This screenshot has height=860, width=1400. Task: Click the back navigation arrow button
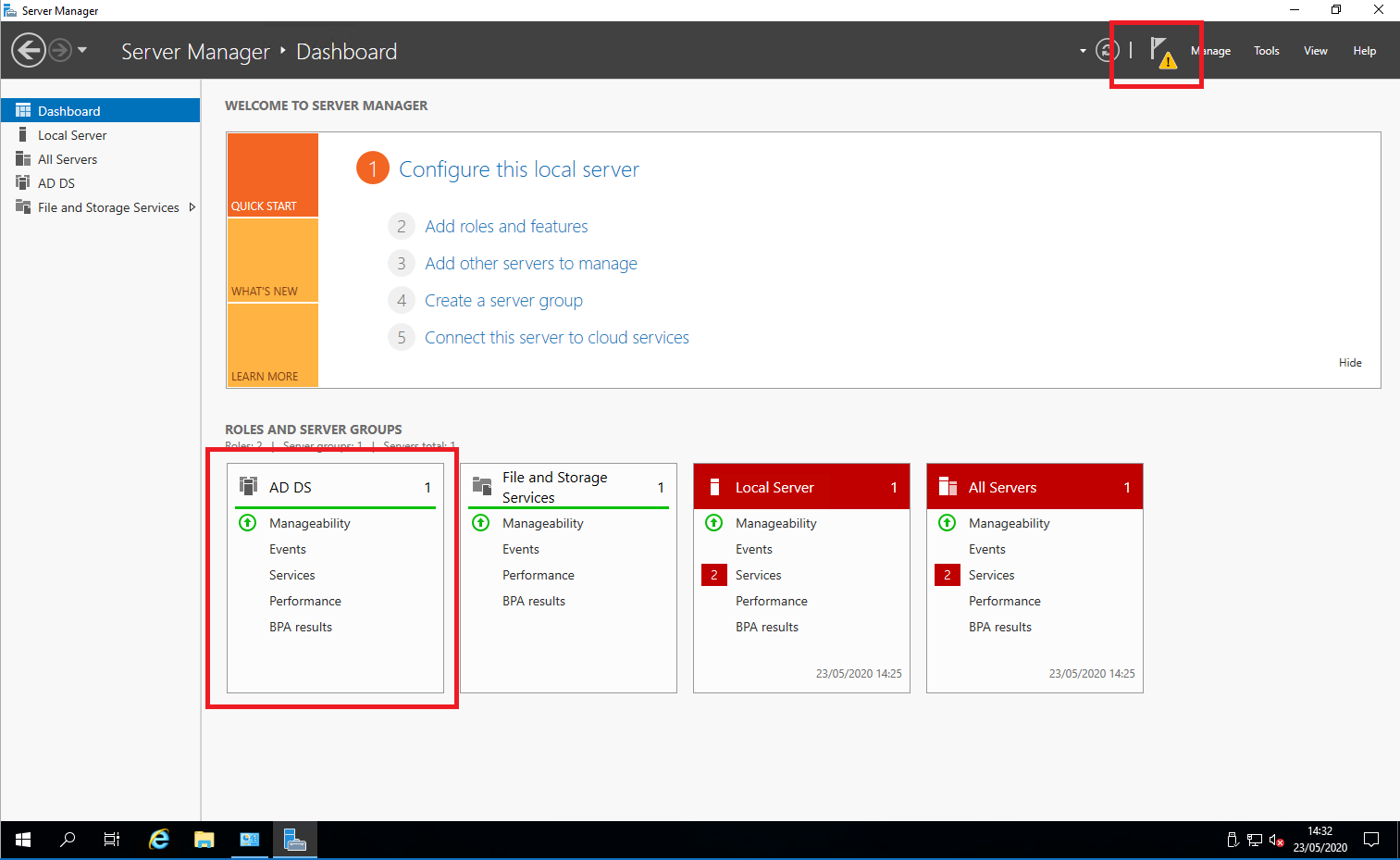click(29, 50)
